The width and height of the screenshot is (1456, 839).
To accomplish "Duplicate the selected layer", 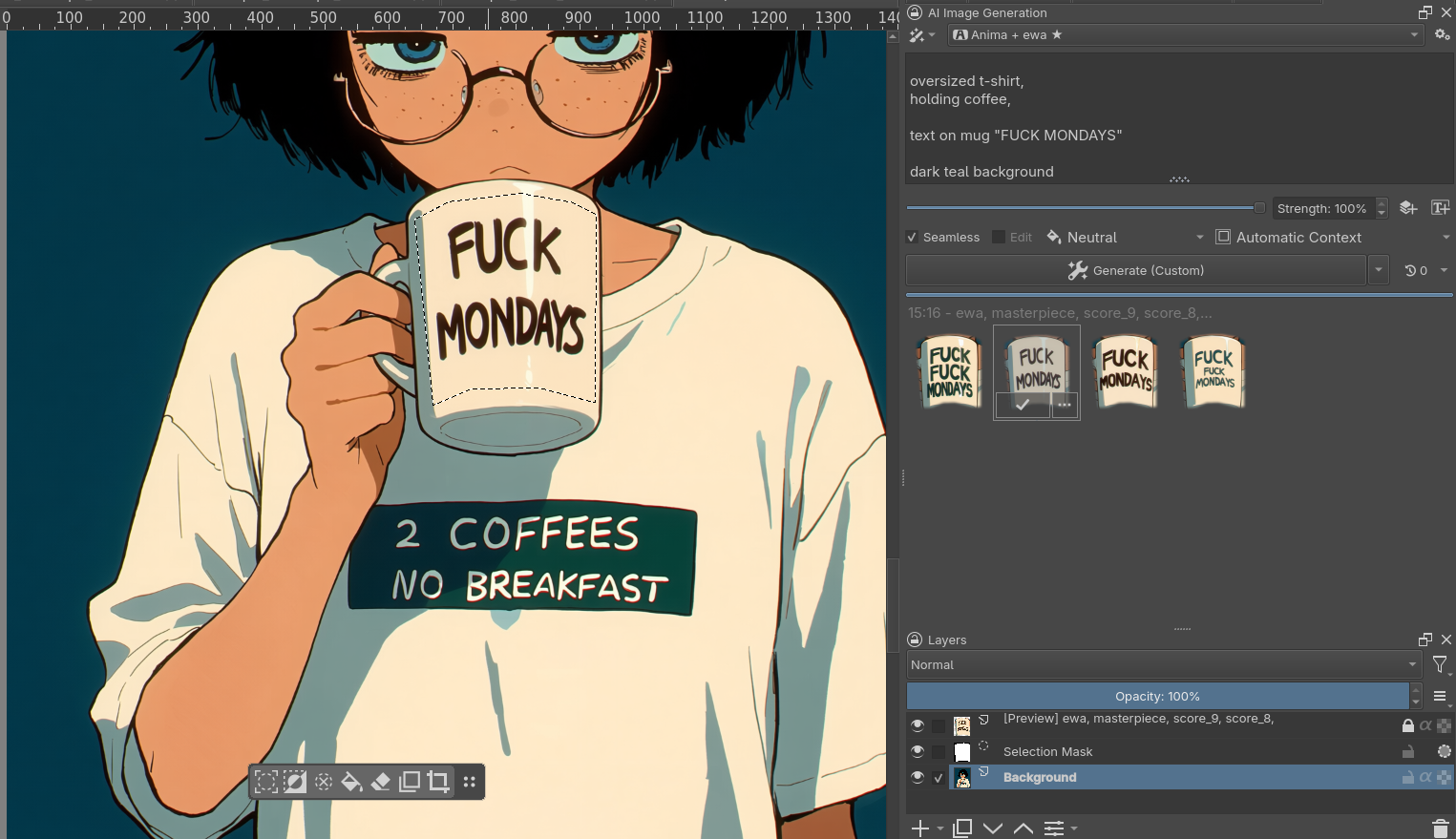I will click(962, 829).
